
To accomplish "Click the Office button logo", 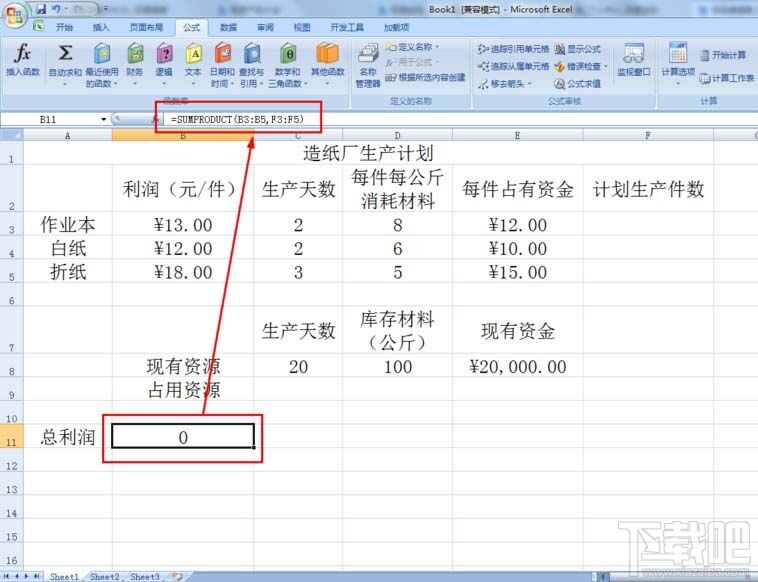I will (x=14, y=15).
